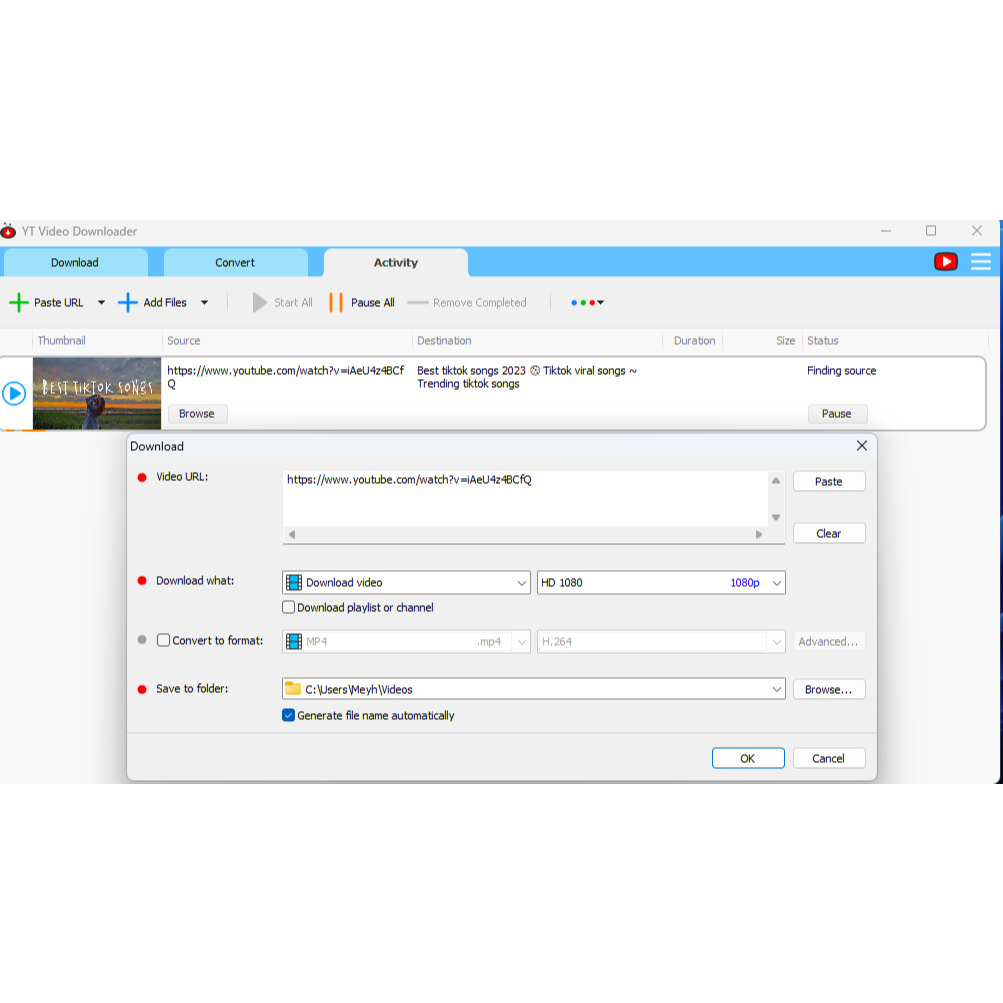
Task: Click the red YouTube icon in tab bar
Action: click(x=945, y=262)
